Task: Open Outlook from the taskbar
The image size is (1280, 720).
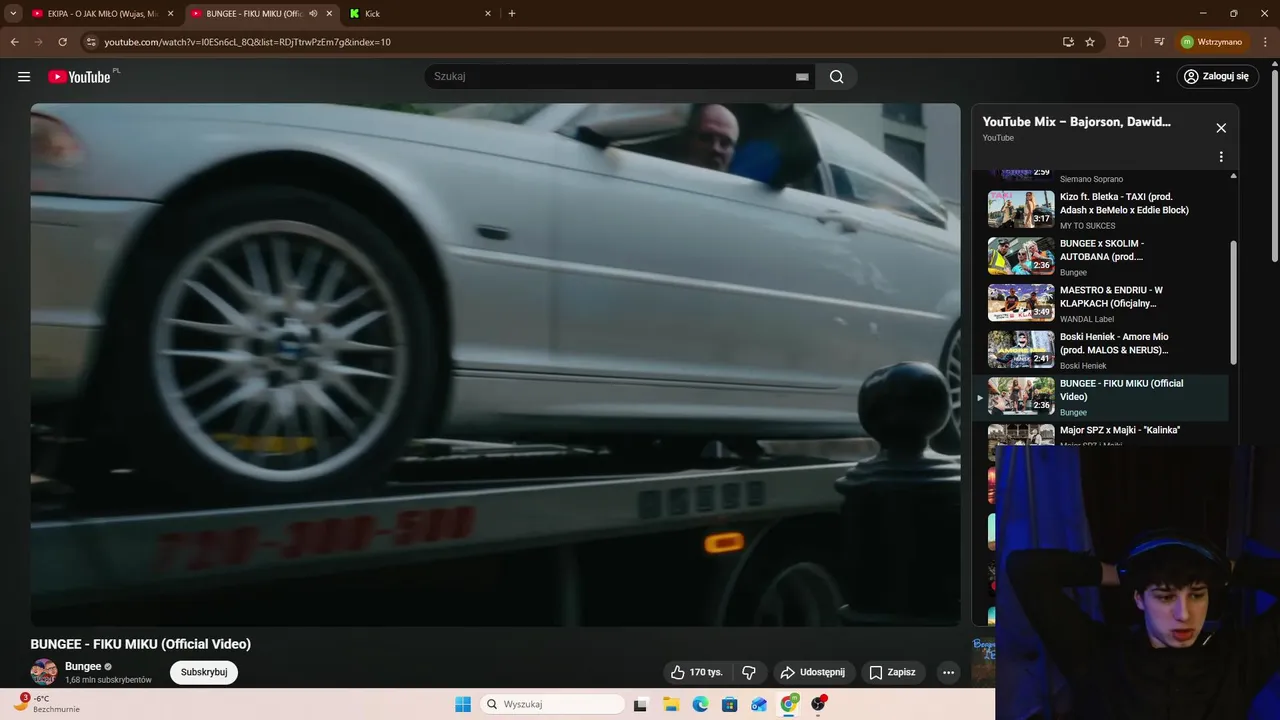Action: [759, 704]
